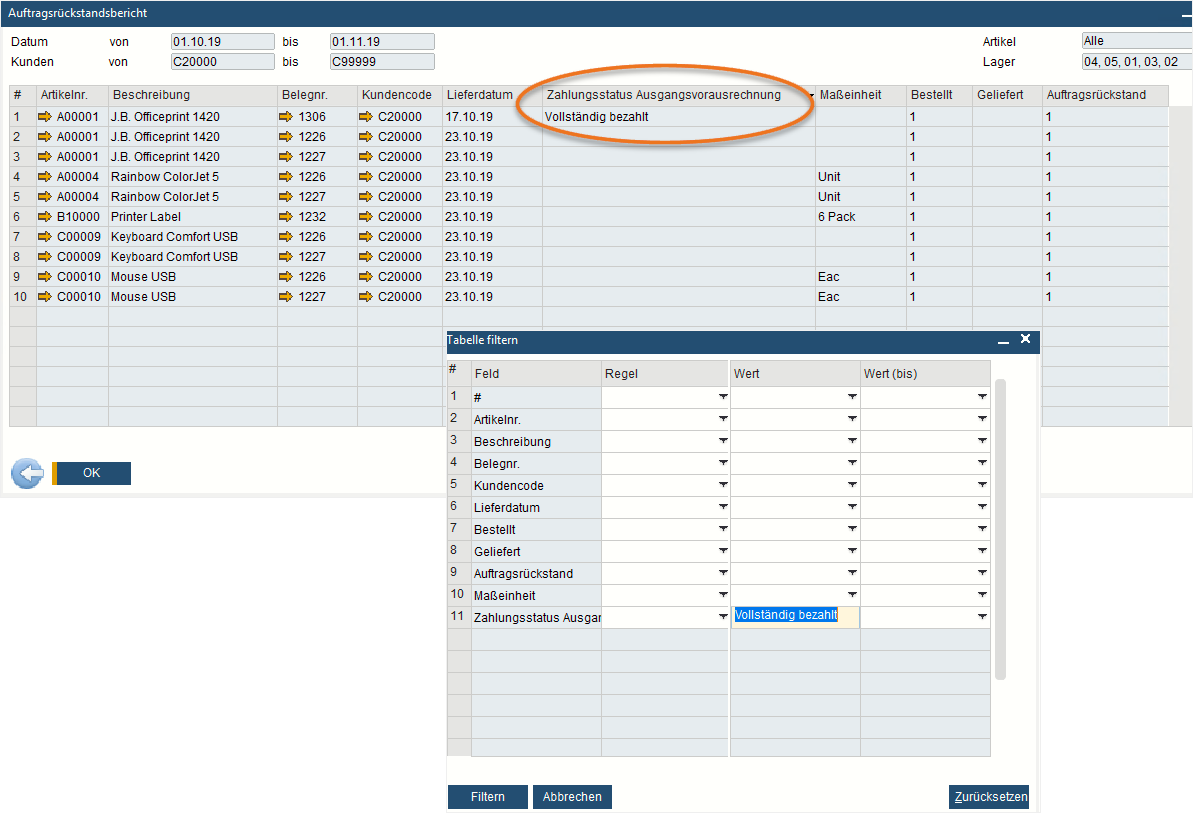Open link arrow for article B10000

coord(45,217)
